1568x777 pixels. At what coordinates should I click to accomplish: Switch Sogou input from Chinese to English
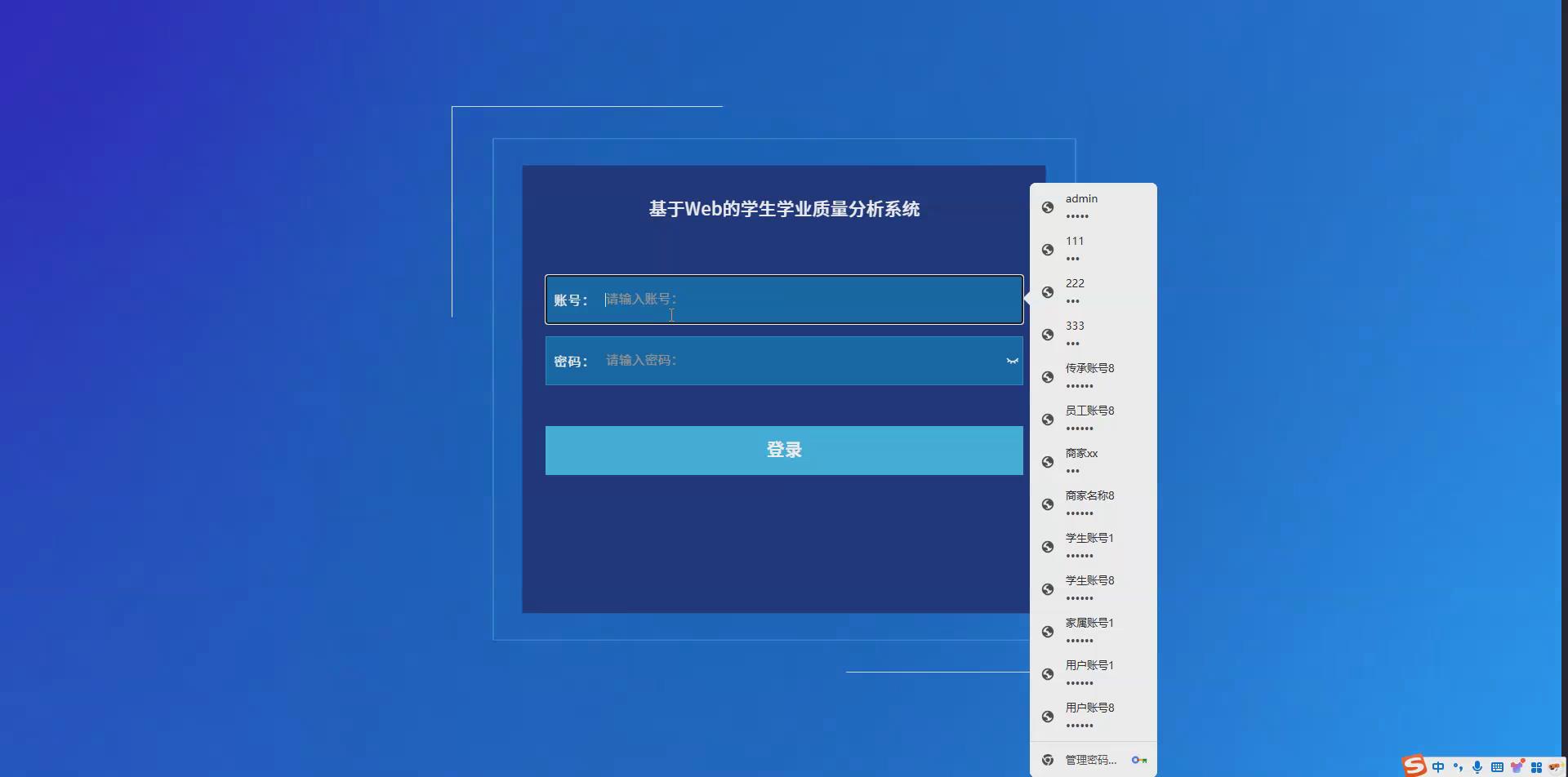tap(1438, 766)
